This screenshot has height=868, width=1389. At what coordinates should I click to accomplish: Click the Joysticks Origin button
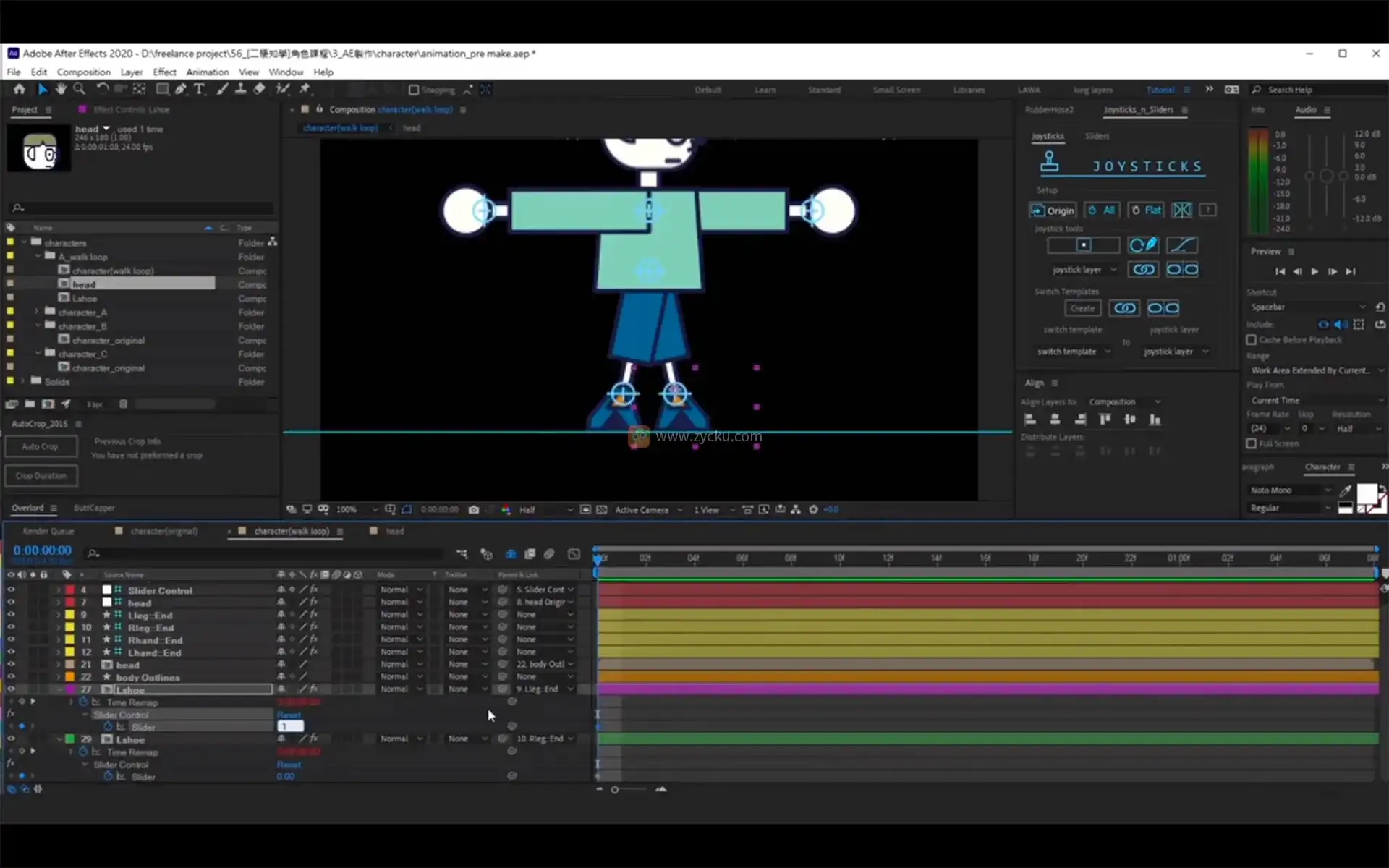point(1053,210)
